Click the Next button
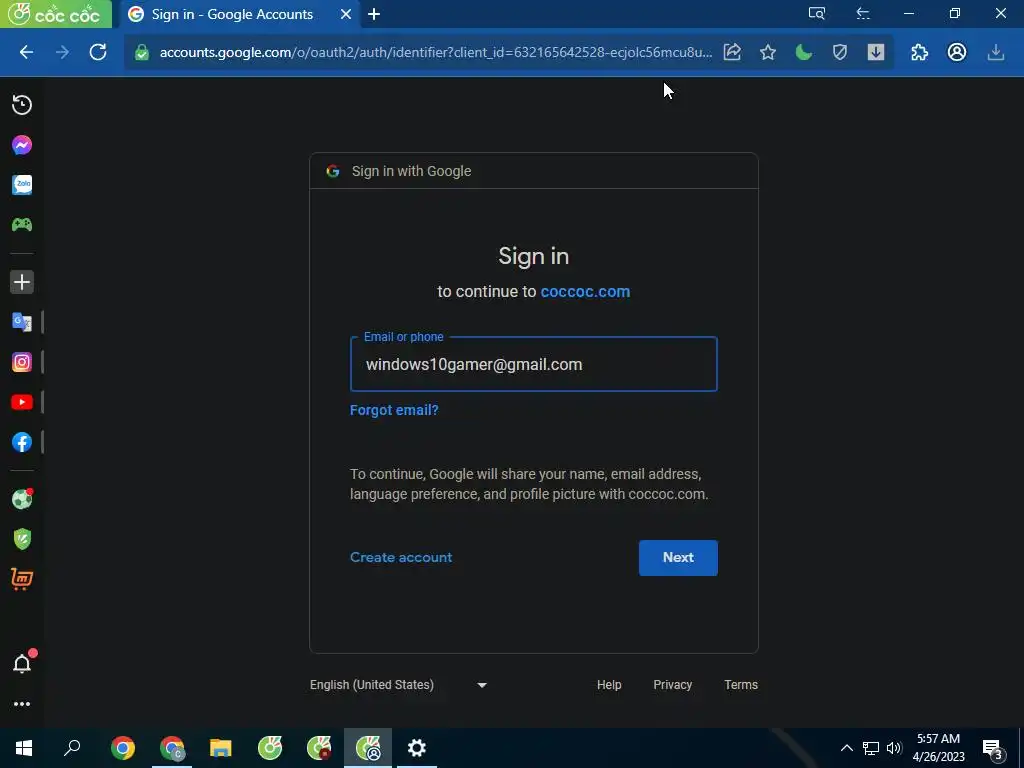This screenshot has width=1024, height=768. pos(678,558)
